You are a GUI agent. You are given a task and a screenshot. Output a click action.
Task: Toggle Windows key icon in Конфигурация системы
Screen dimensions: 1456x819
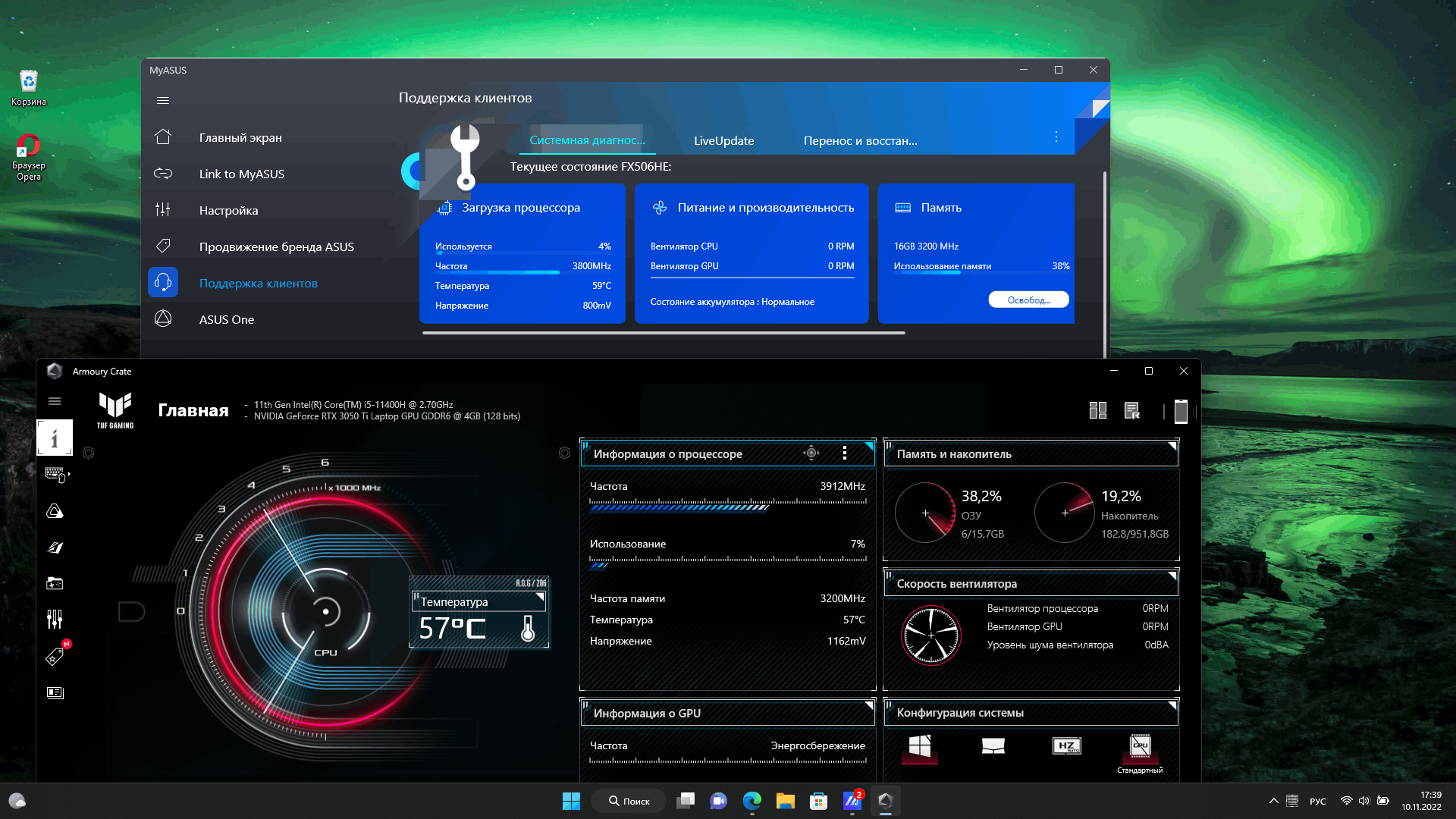point(920,747)
